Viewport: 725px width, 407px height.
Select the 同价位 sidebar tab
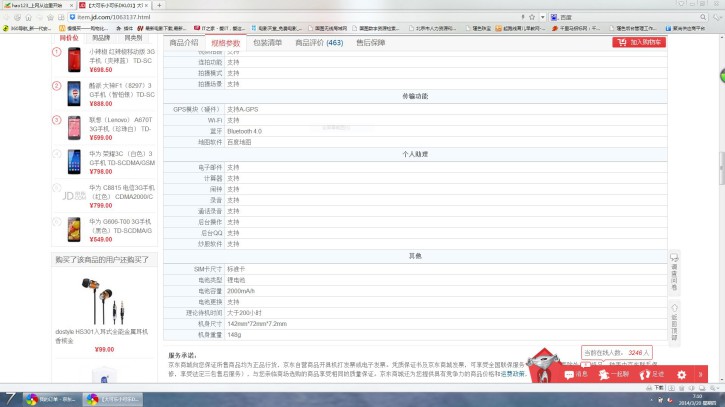tap(69, 38)
